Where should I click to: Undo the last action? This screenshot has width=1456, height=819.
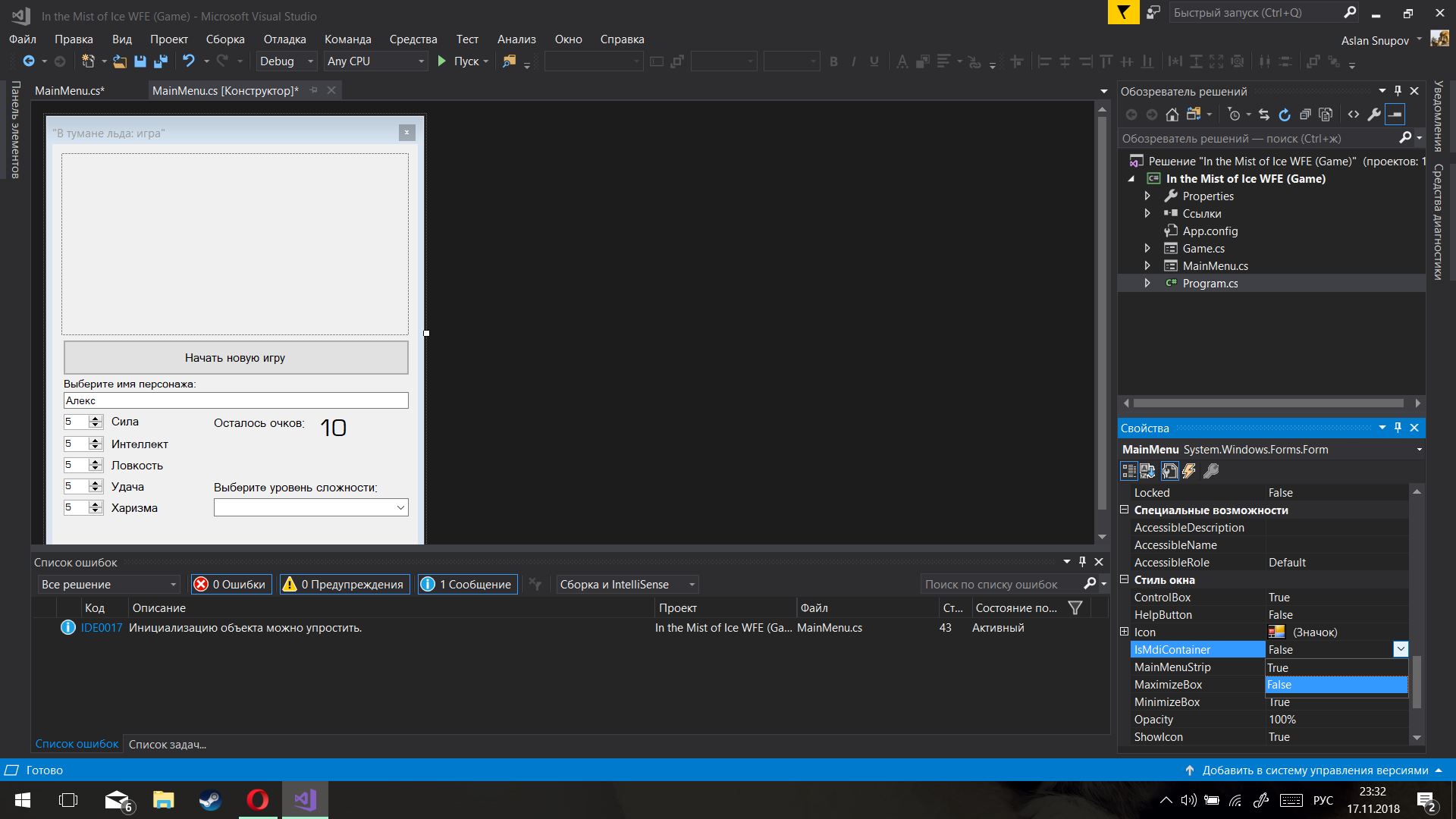189,61
